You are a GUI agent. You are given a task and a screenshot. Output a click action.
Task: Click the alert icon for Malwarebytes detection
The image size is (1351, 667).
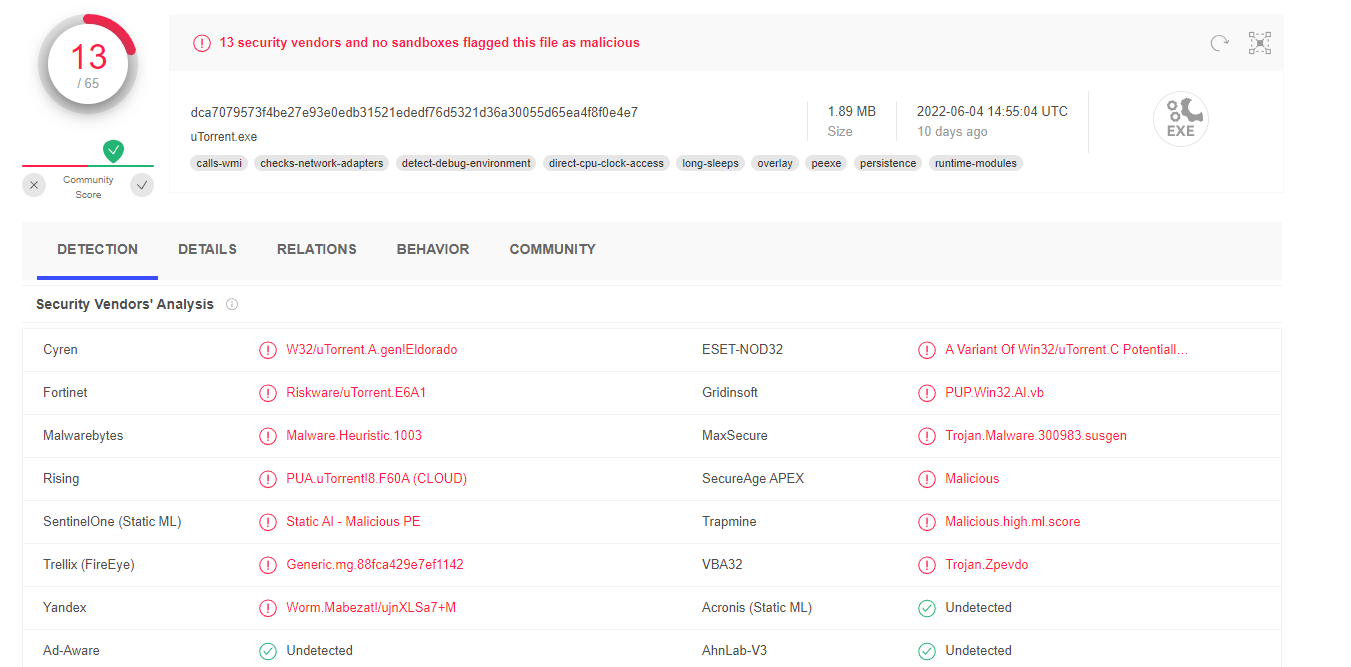click(x=268, y=436)
